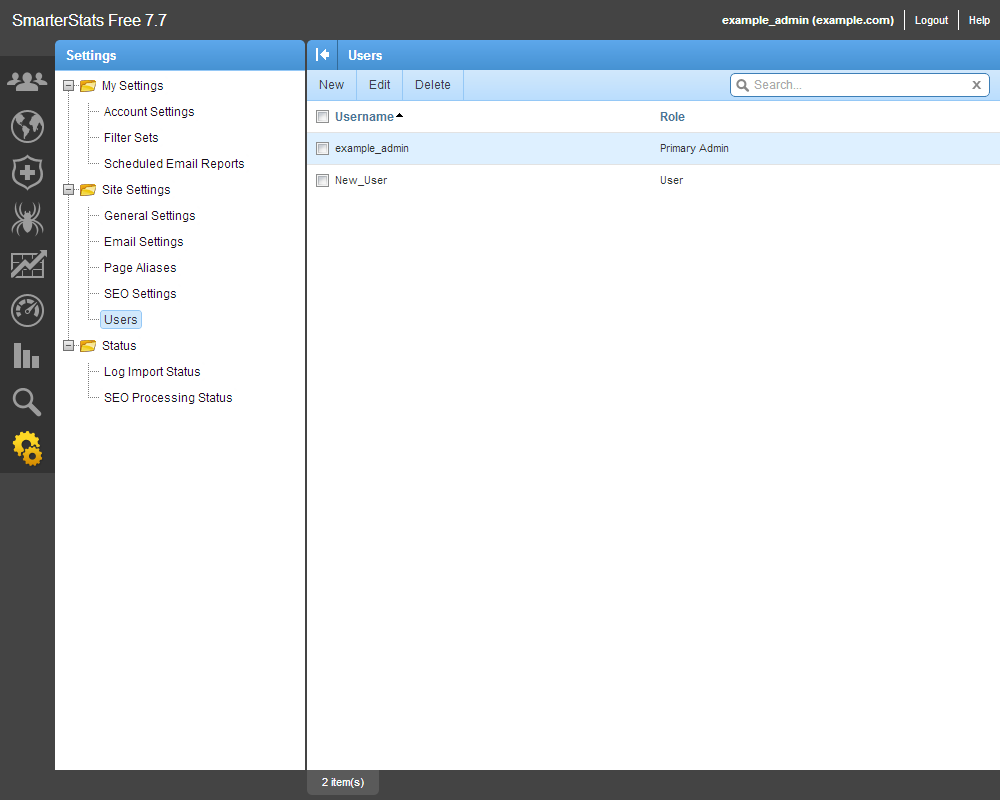Collapse the My Settings tree node
The height and width of the screenshot is (800, 1000).
point(69,85)
